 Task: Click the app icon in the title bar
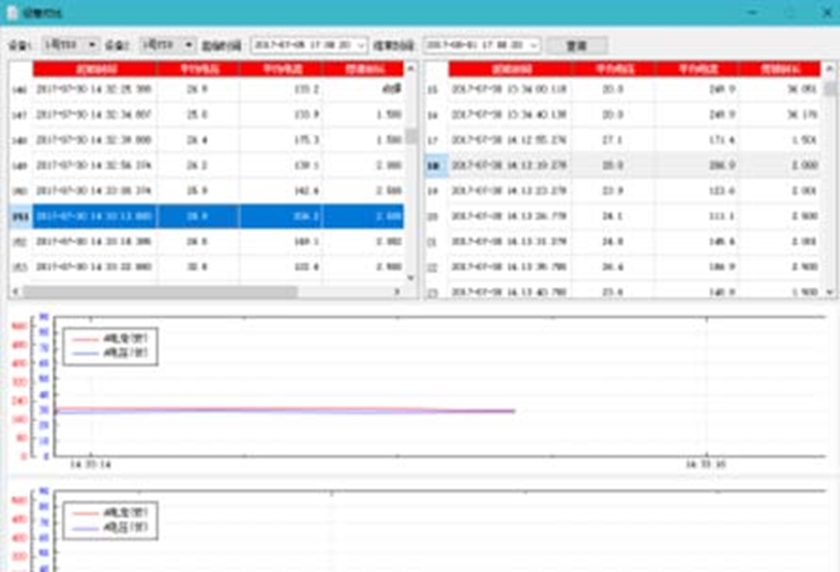click(x=12, y=12)
